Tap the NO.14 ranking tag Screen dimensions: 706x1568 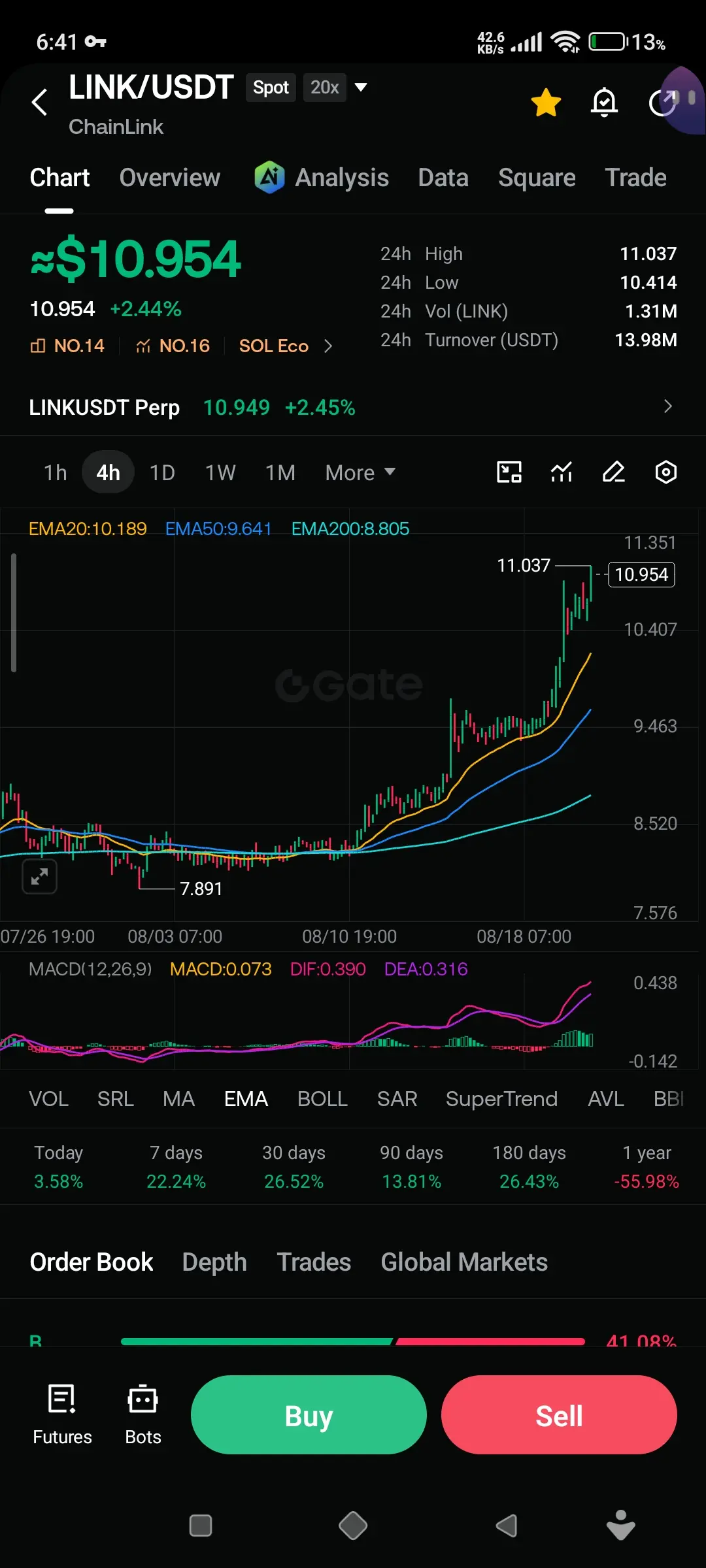67,346
